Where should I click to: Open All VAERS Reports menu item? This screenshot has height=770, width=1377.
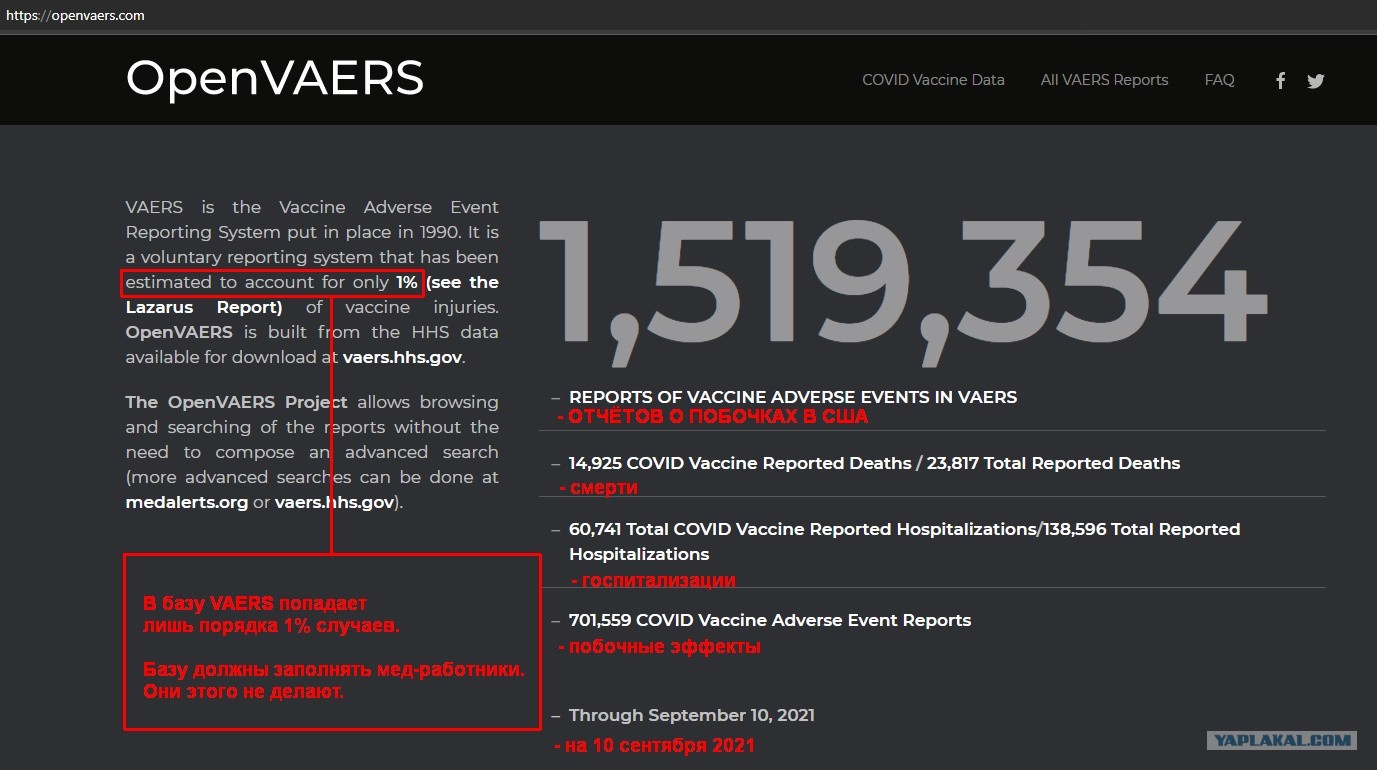tap(1104, 80)
